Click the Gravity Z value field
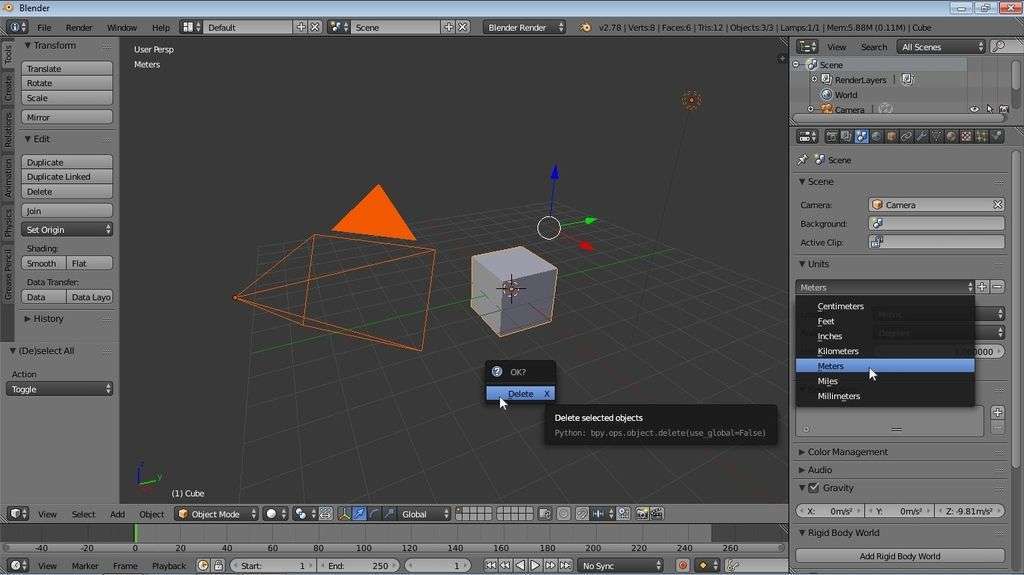 click(x=970, y=511)
